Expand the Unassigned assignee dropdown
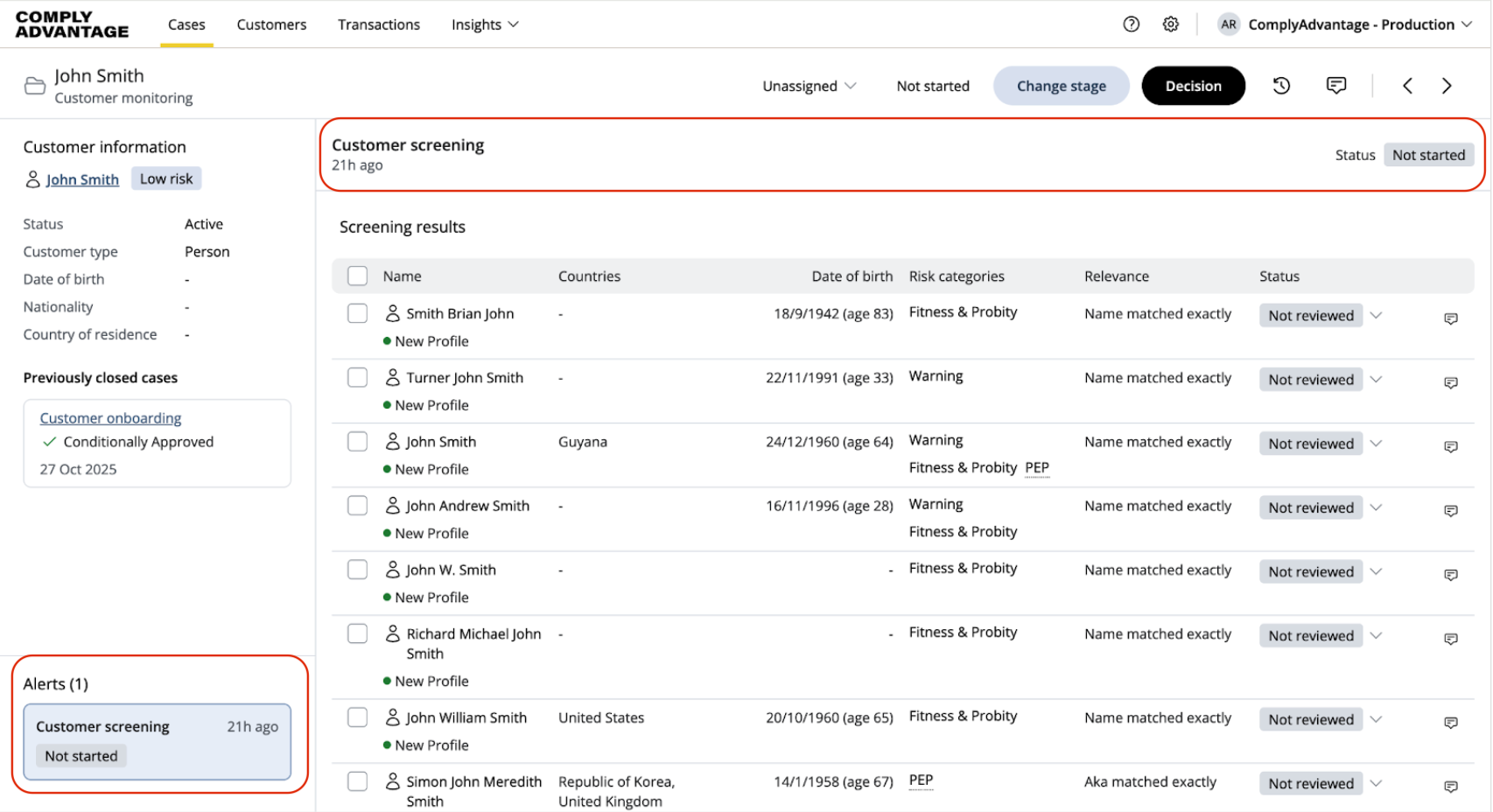 [x=809, y=86]
